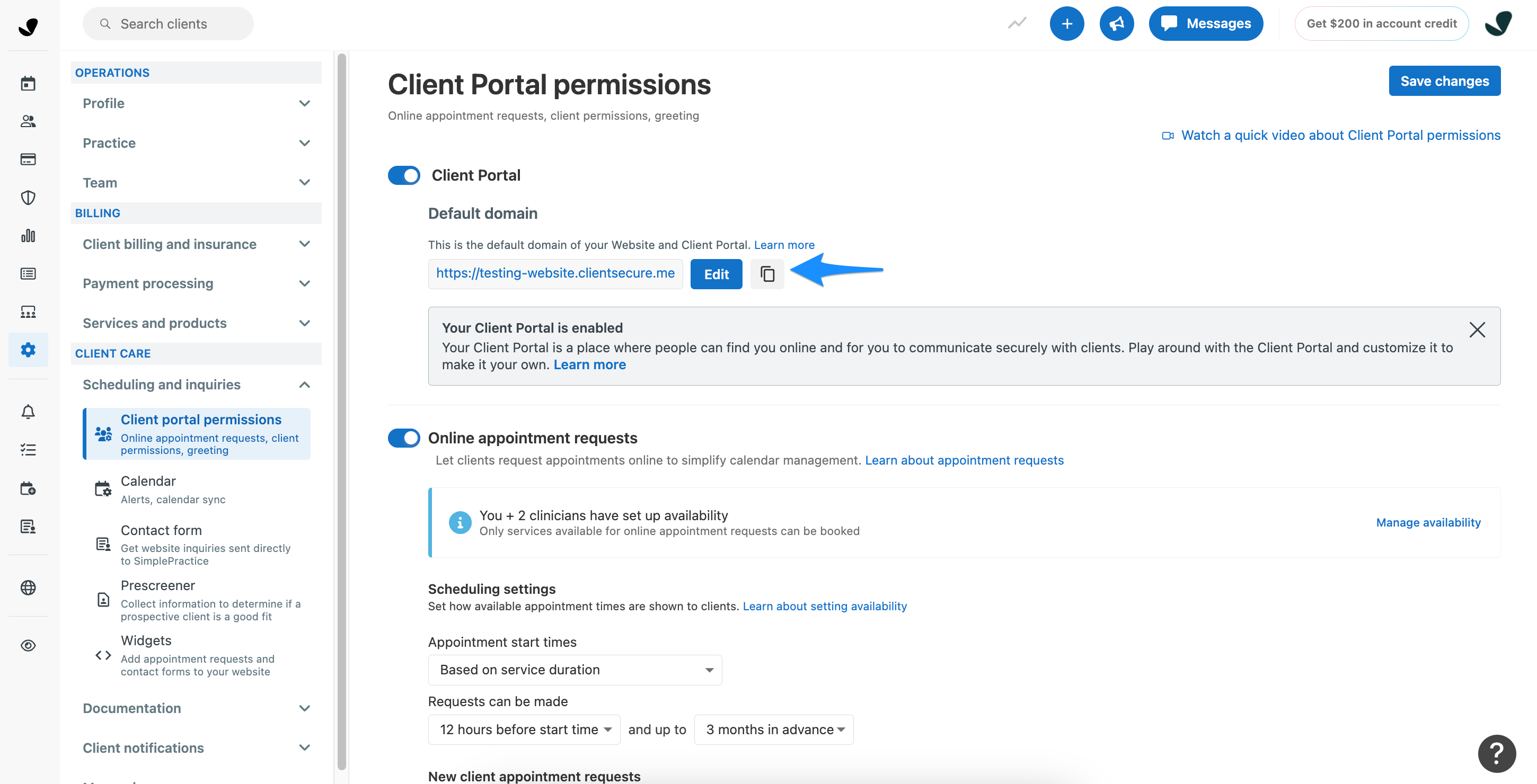The image size is (1537, 784).
Task: Click the Search clients field
Action: [168, 24]
